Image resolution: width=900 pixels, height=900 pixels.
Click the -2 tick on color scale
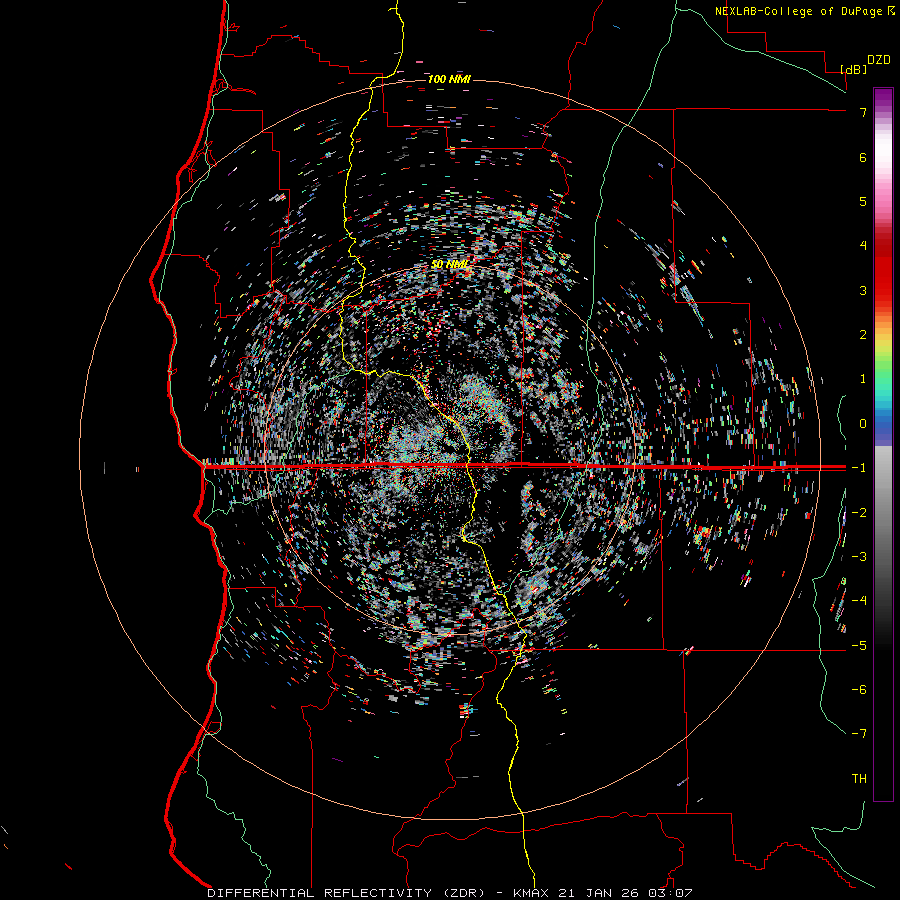tap(859, 513)
